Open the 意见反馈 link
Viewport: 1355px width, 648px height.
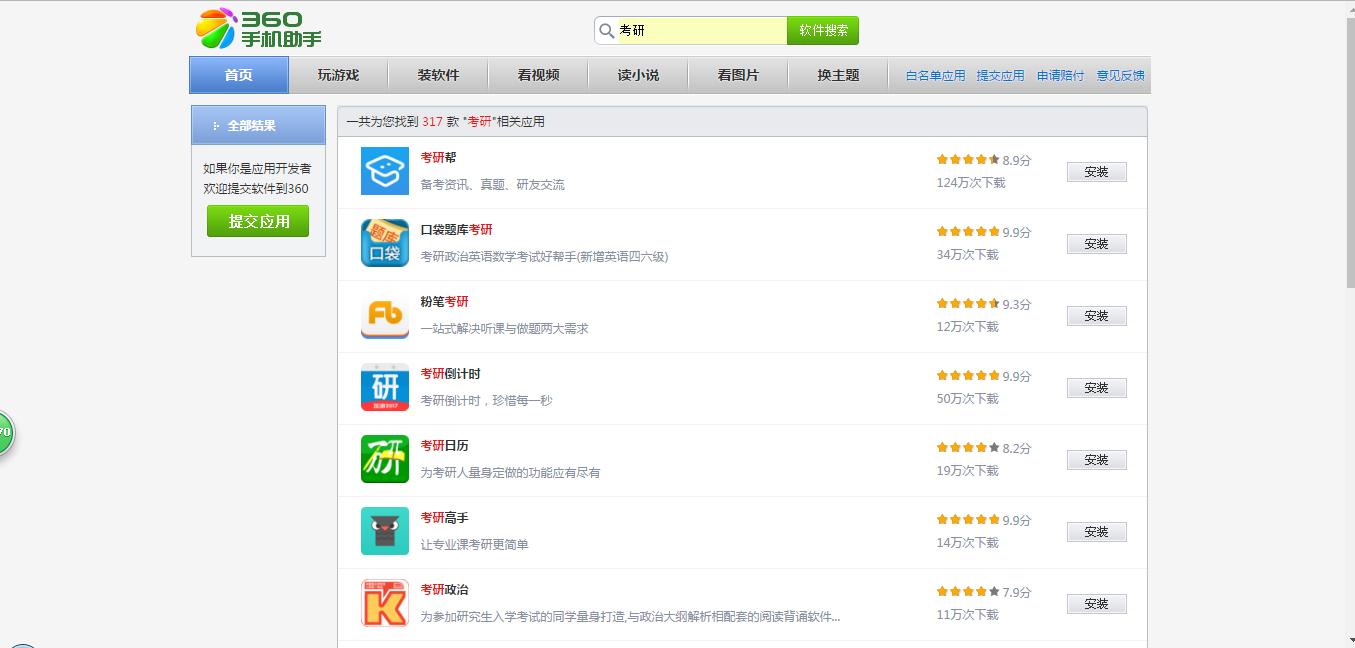click(x=1120, y=76)
